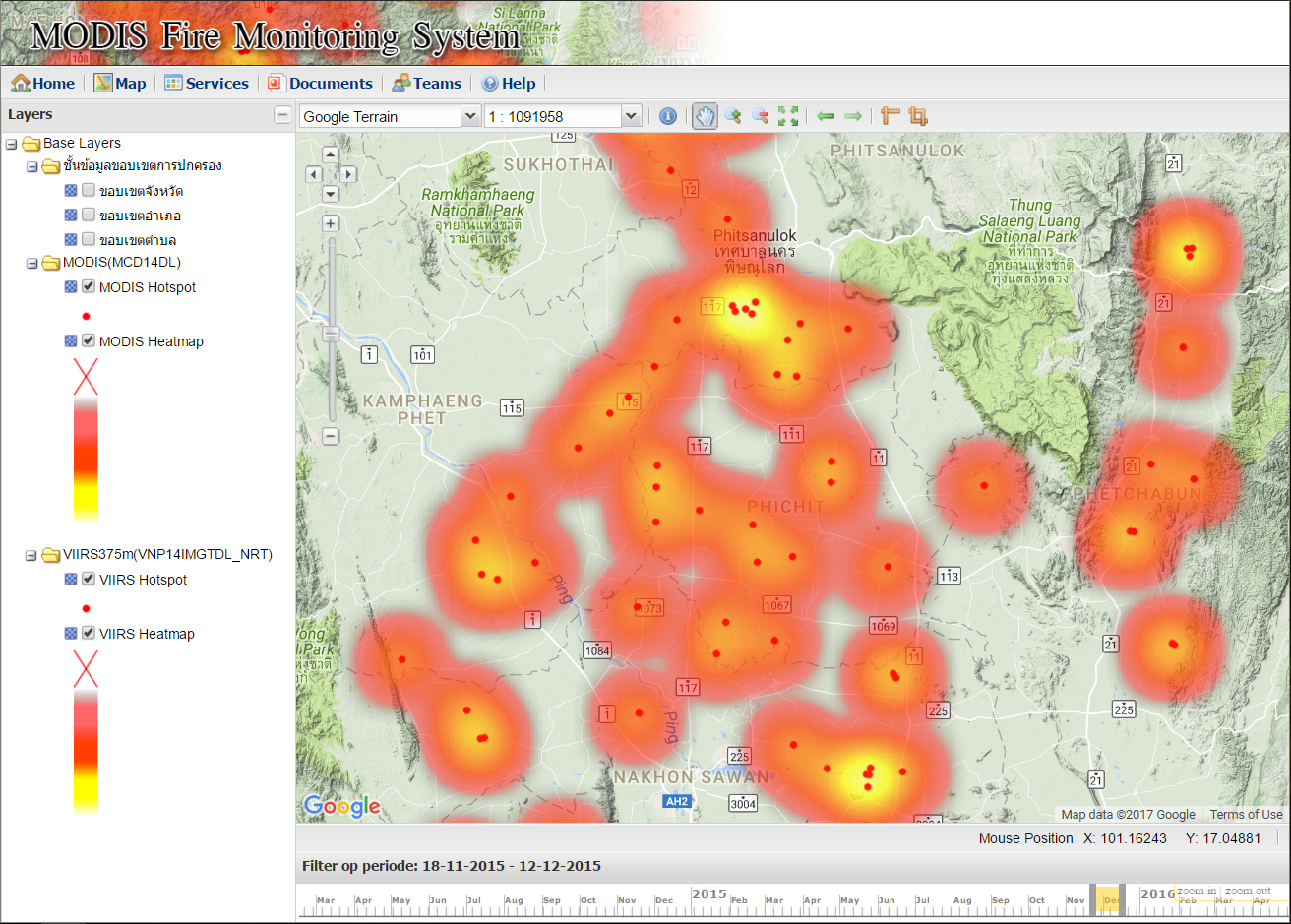Collapse the Base Layers tree node
Screen dimensions: 1291x924
click(12, 144)
